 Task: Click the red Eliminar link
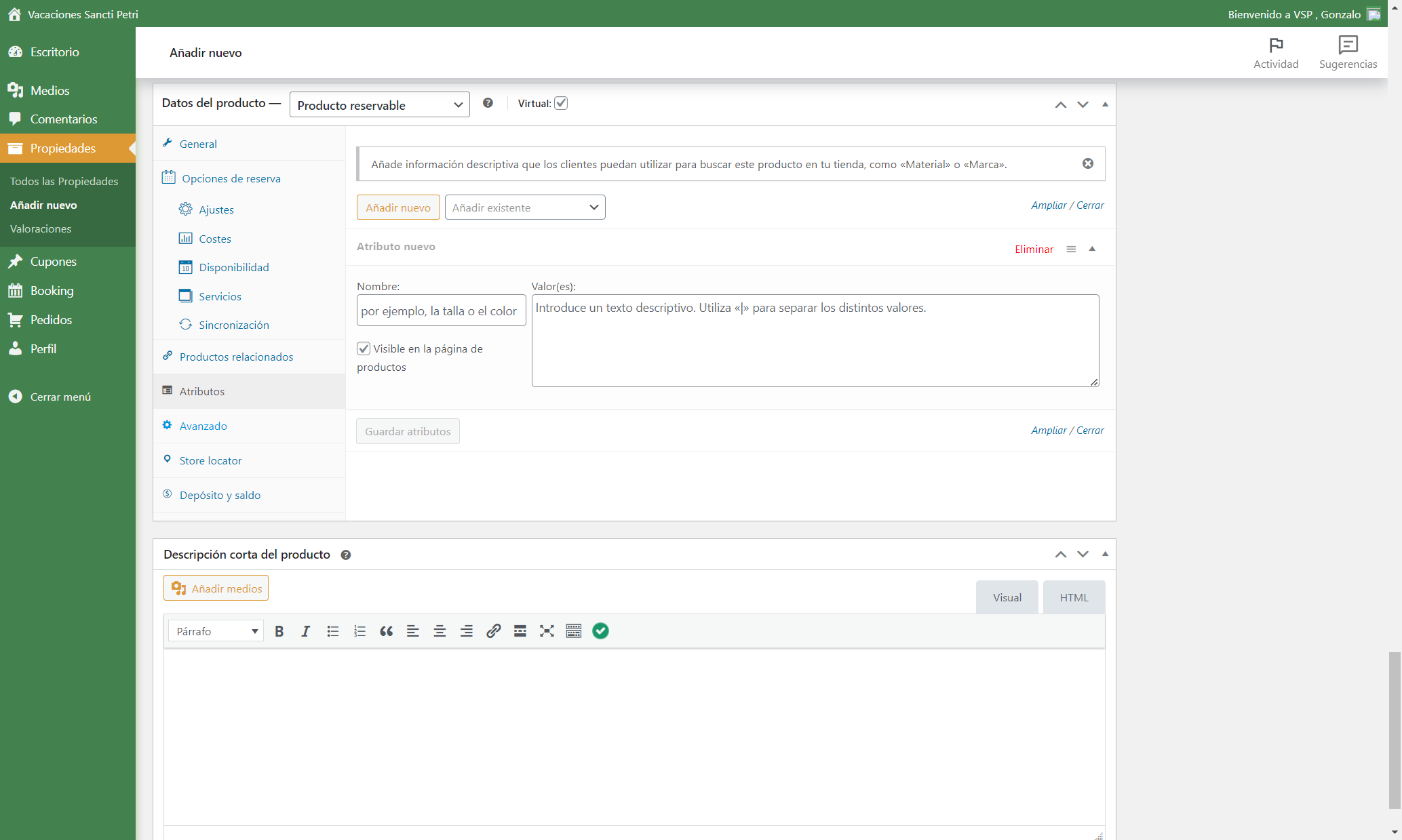click(x=1034, y=249)
